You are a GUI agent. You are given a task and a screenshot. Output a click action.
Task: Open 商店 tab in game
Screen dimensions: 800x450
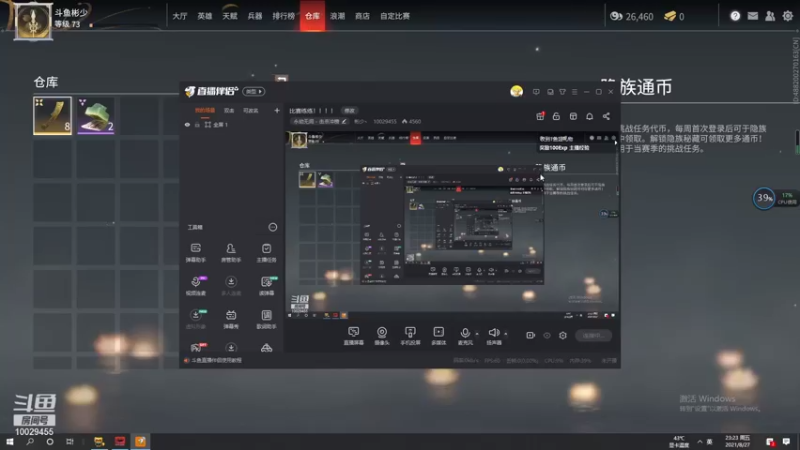pos(362,16)
